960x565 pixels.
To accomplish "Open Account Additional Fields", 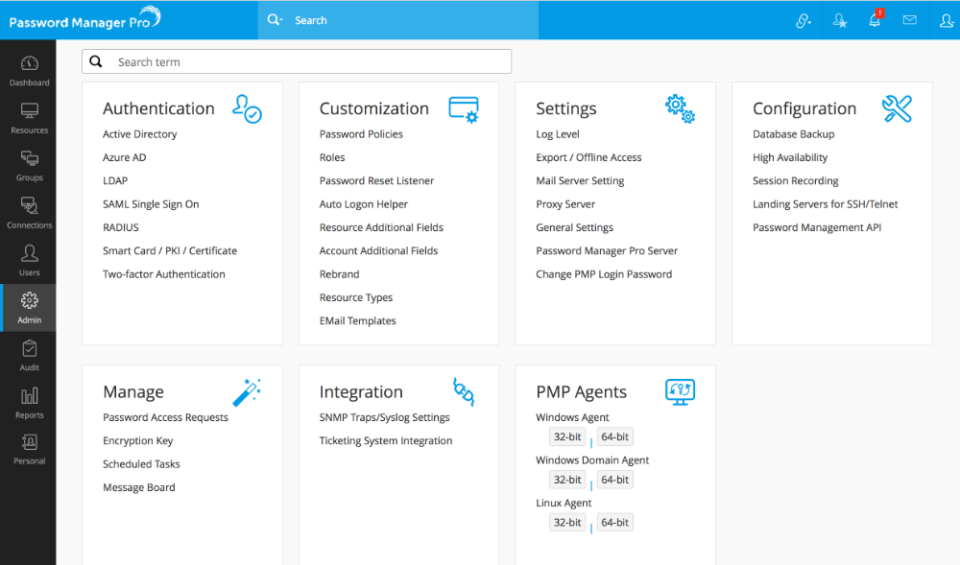I will tap(378, 250).
